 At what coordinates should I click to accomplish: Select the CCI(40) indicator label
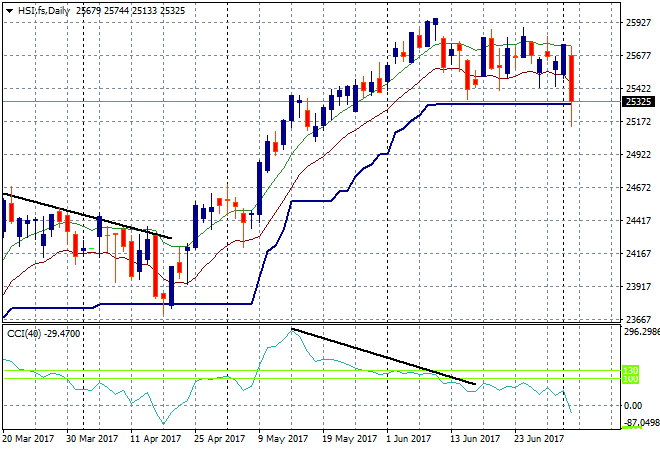pyautogui.click(x=24, y=334)
